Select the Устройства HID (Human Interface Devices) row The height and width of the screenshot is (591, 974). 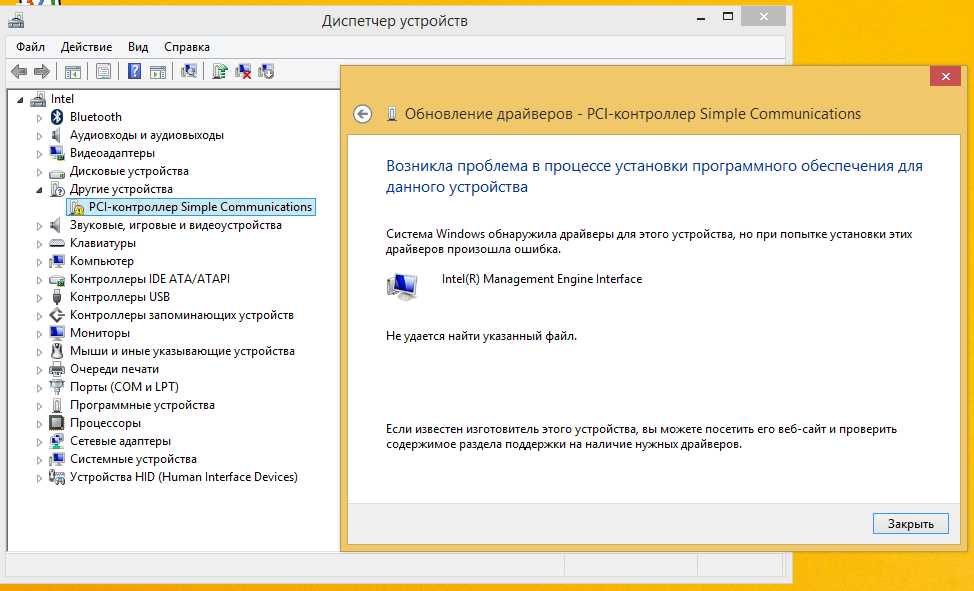[184, 477]
